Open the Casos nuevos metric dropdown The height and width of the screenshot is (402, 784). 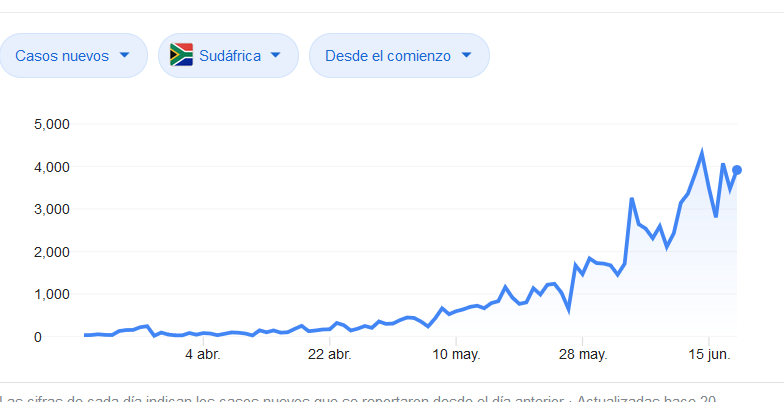74,55
